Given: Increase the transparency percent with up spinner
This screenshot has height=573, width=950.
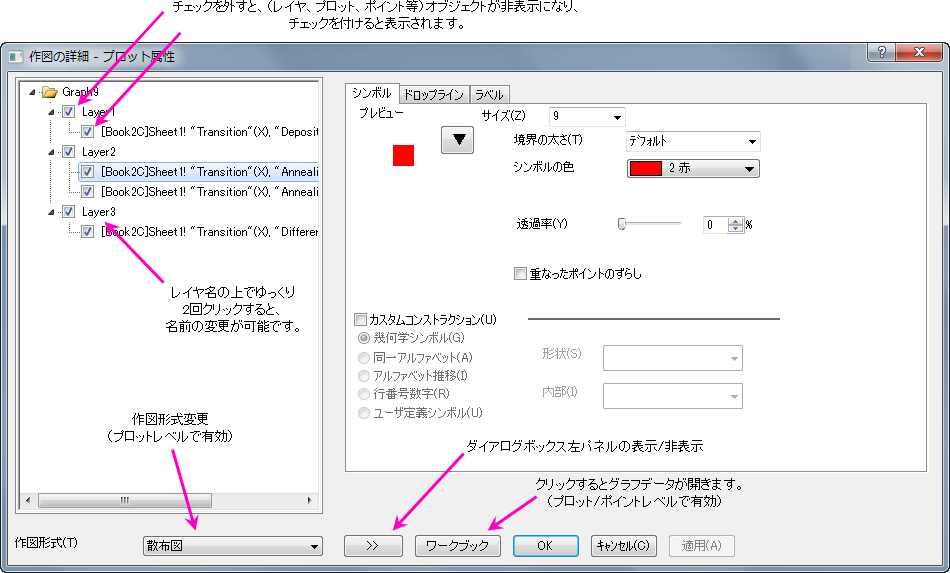Looking at the screenshot, I should point(736,221).
